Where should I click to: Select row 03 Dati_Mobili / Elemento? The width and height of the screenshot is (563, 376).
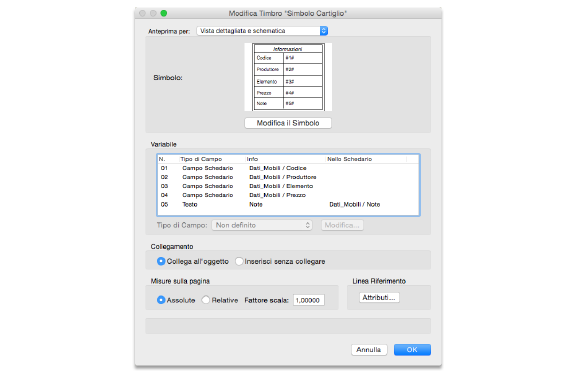[x=288, y=186]
